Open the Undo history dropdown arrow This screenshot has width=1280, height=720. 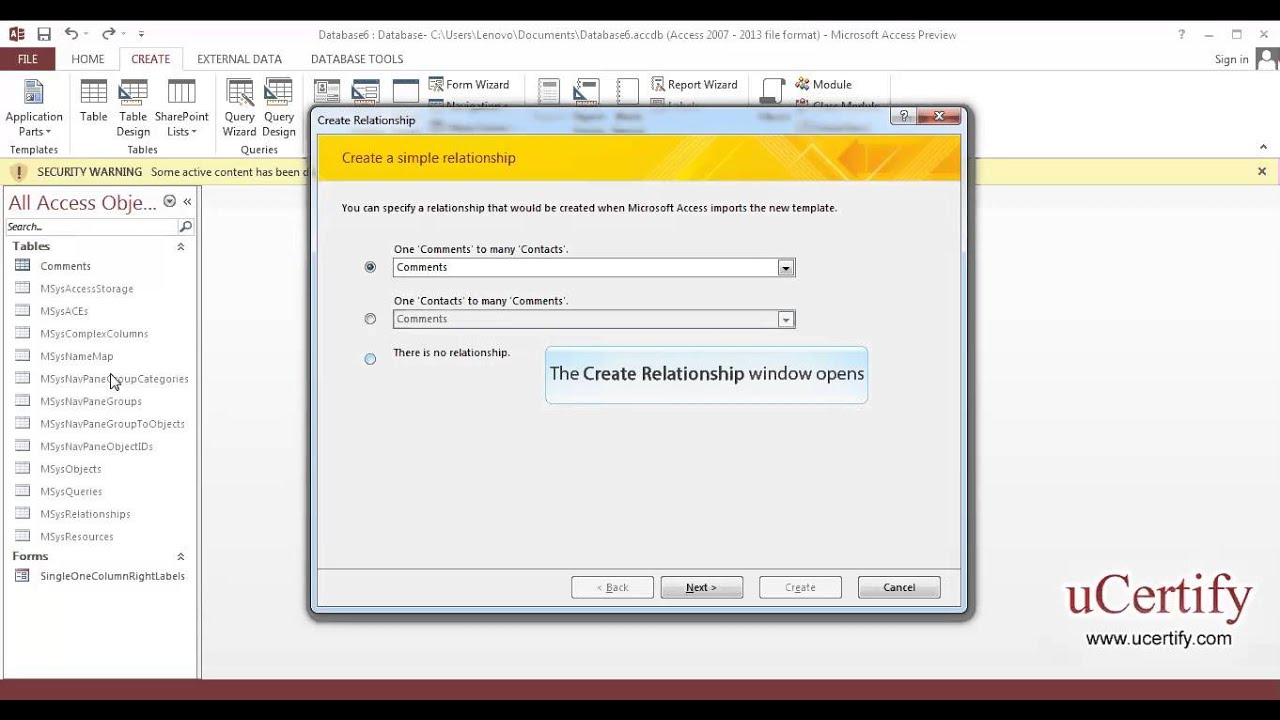86,35
